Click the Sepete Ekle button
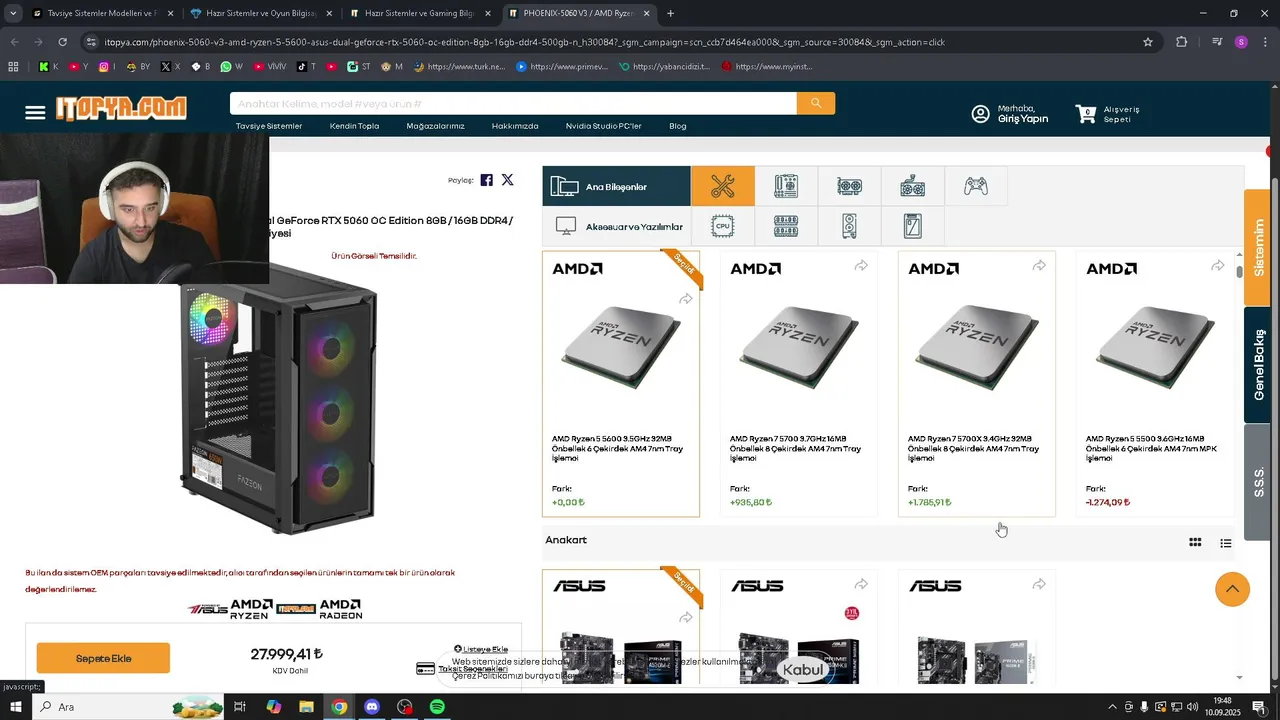The height and width of the screenshot is (720, 1280). (x=103, y=658)
